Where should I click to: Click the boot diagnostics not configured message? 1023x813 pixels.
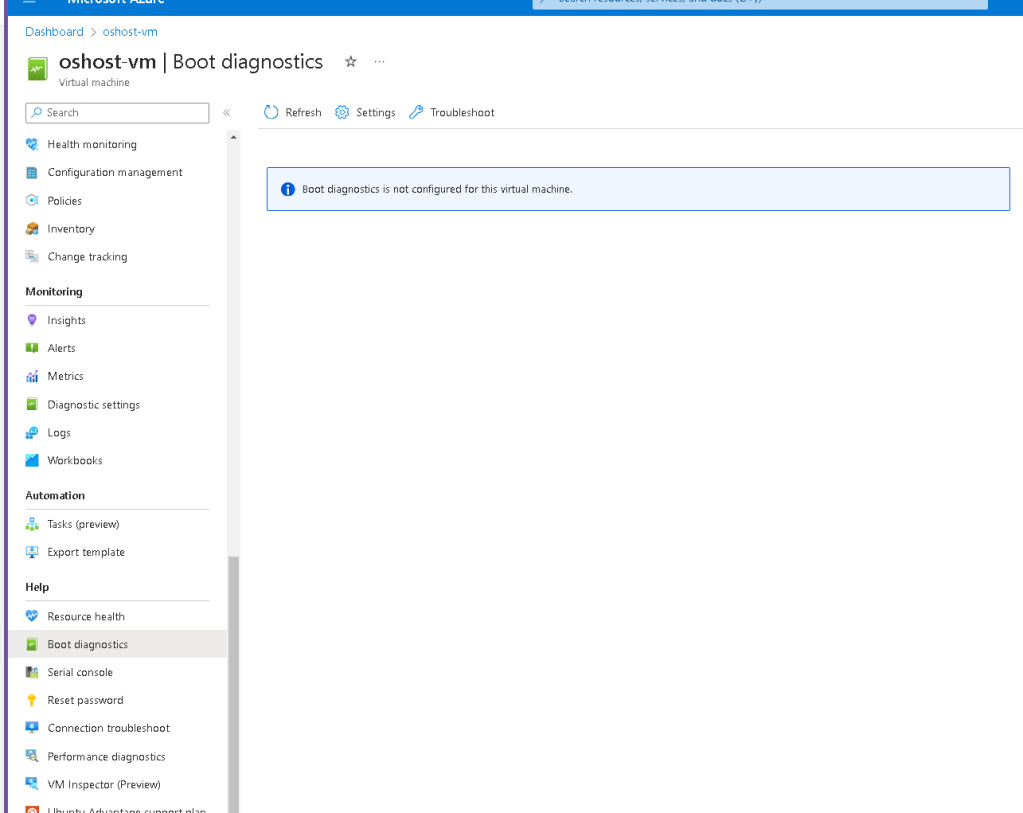point(437,189)
